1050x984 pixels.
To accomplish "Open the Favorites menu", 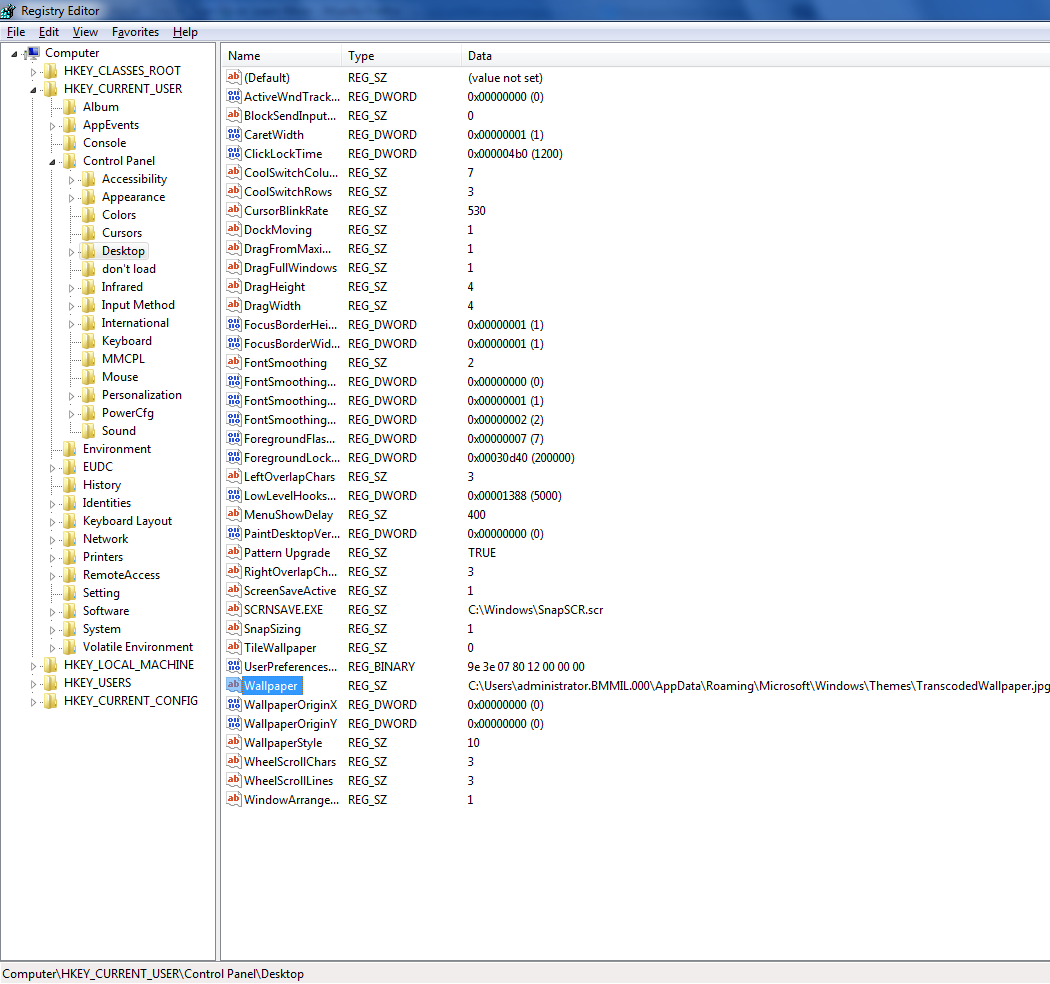I will (135, 31).
